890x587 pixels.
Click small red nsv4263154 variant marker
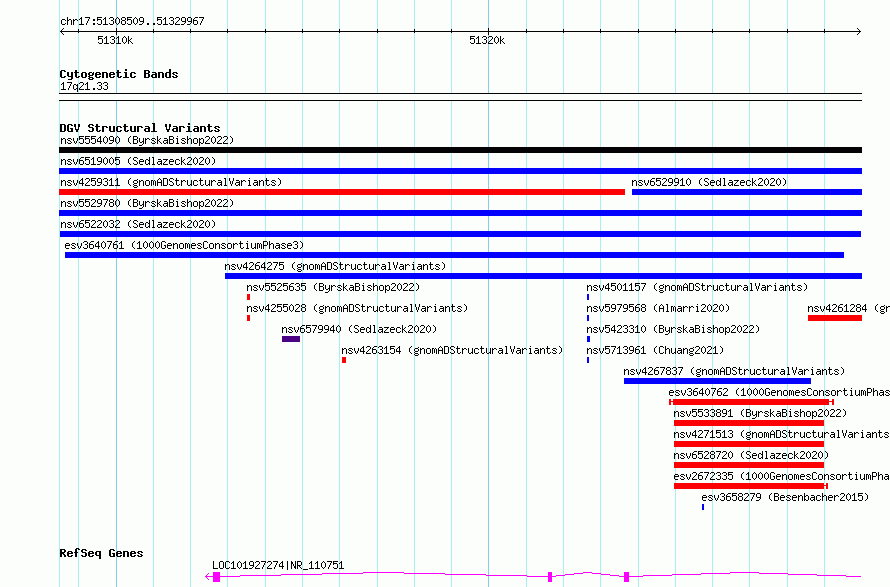click(344, 360)
